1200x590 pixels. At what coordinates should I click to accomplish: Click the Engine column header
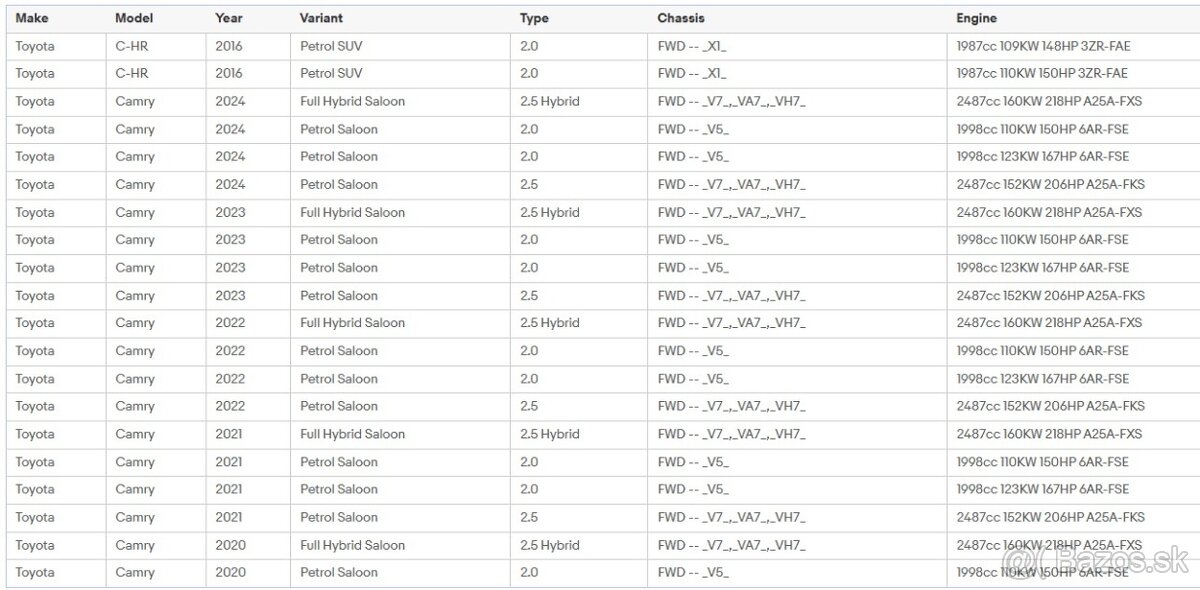coord(976,18)
